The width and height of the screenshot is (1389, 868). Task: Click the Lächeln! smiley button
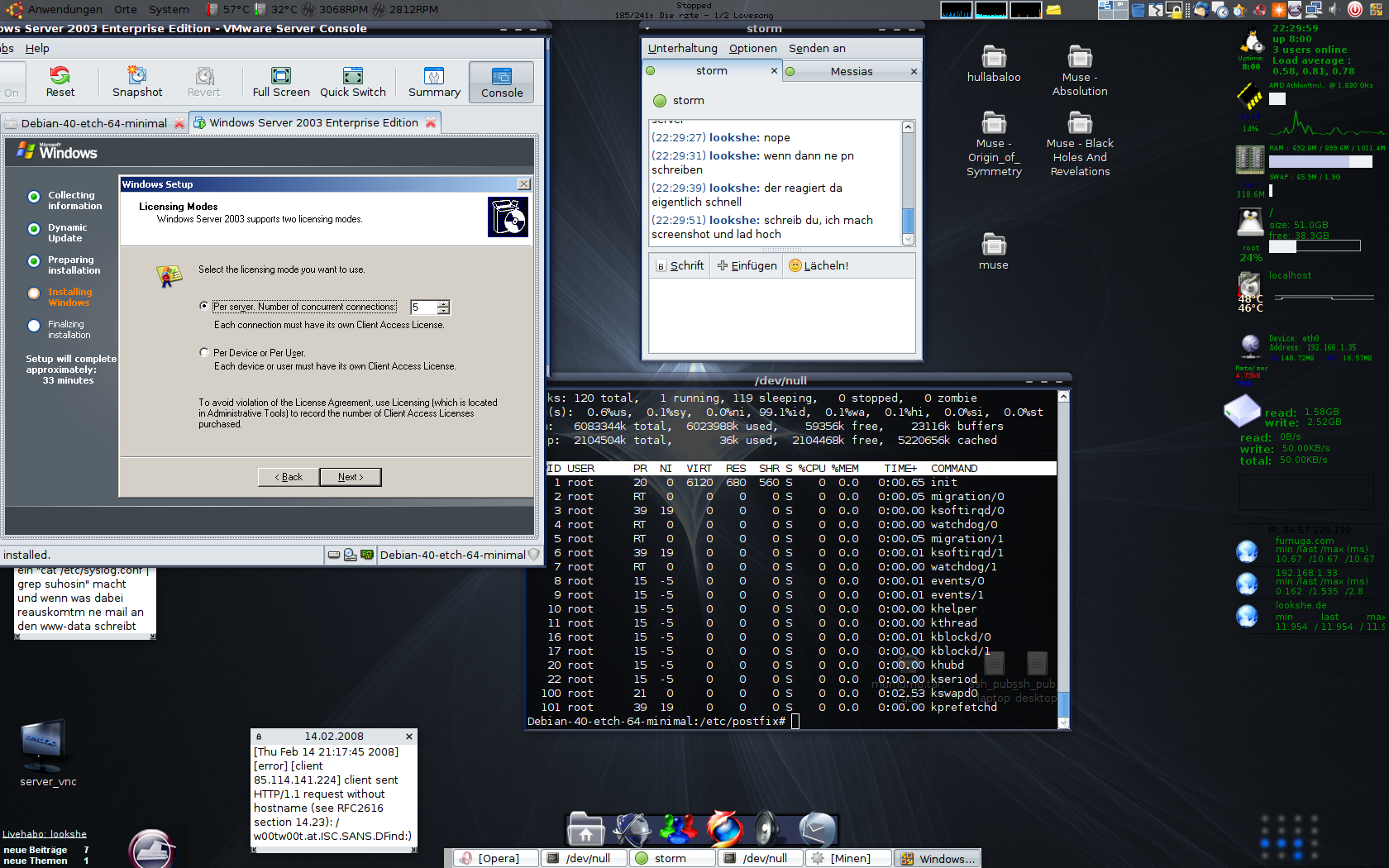(819, 265)
